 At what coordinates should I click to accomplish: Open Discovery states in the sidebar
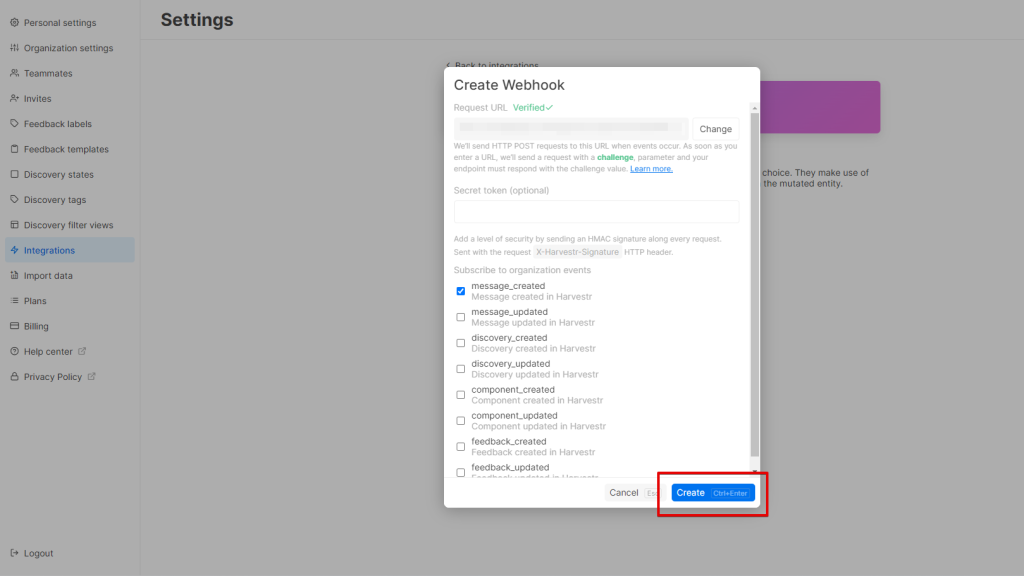tap(58, 174)
